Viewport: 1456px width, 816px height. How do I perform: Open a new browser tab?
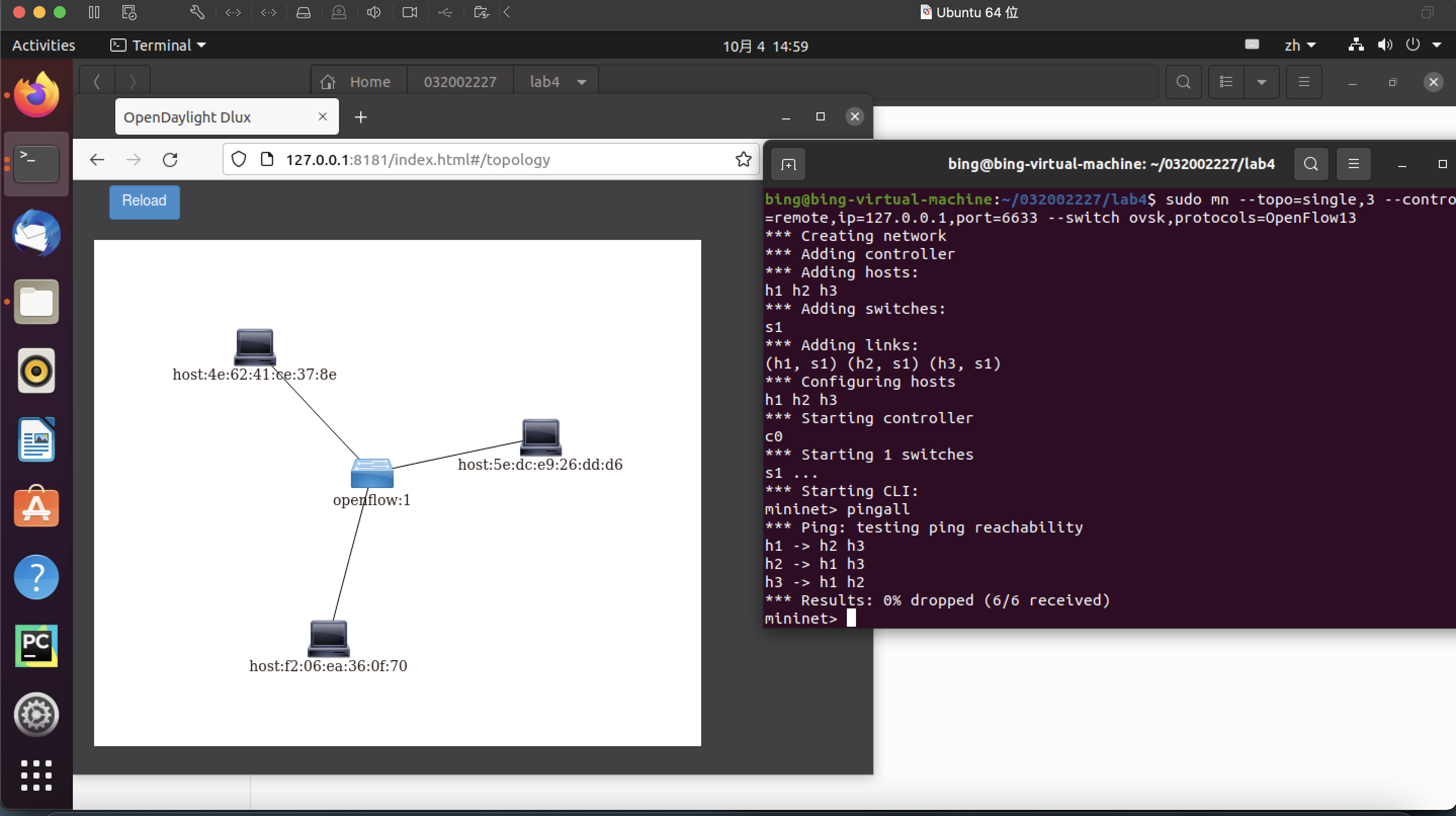[x=361, y=117]
